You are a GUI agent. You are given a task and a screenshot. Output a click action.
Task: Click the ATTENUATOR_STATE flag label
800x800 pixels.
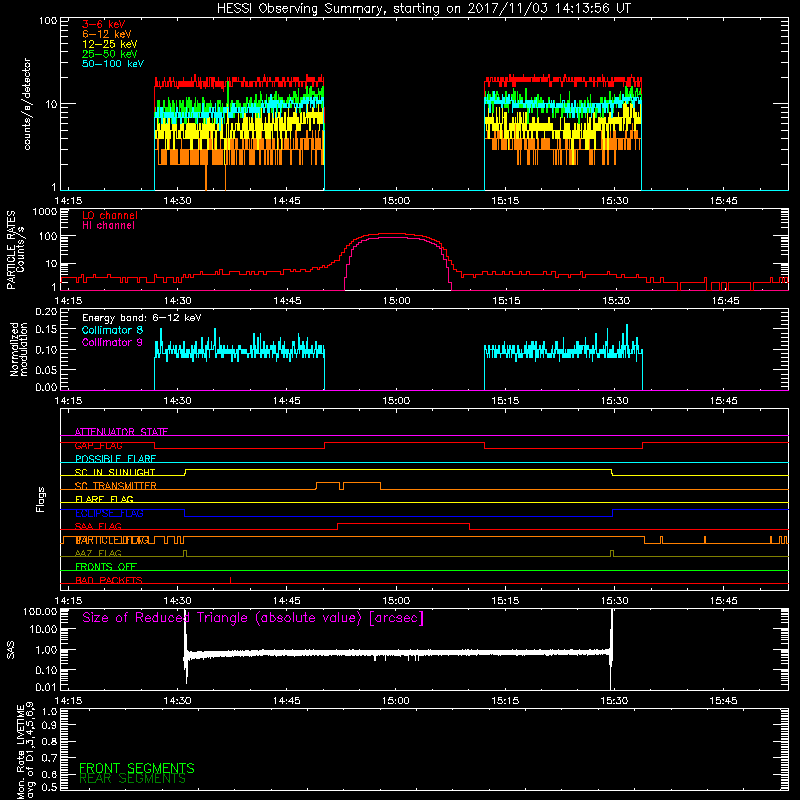pyautogui.click(x=121, y=432)
